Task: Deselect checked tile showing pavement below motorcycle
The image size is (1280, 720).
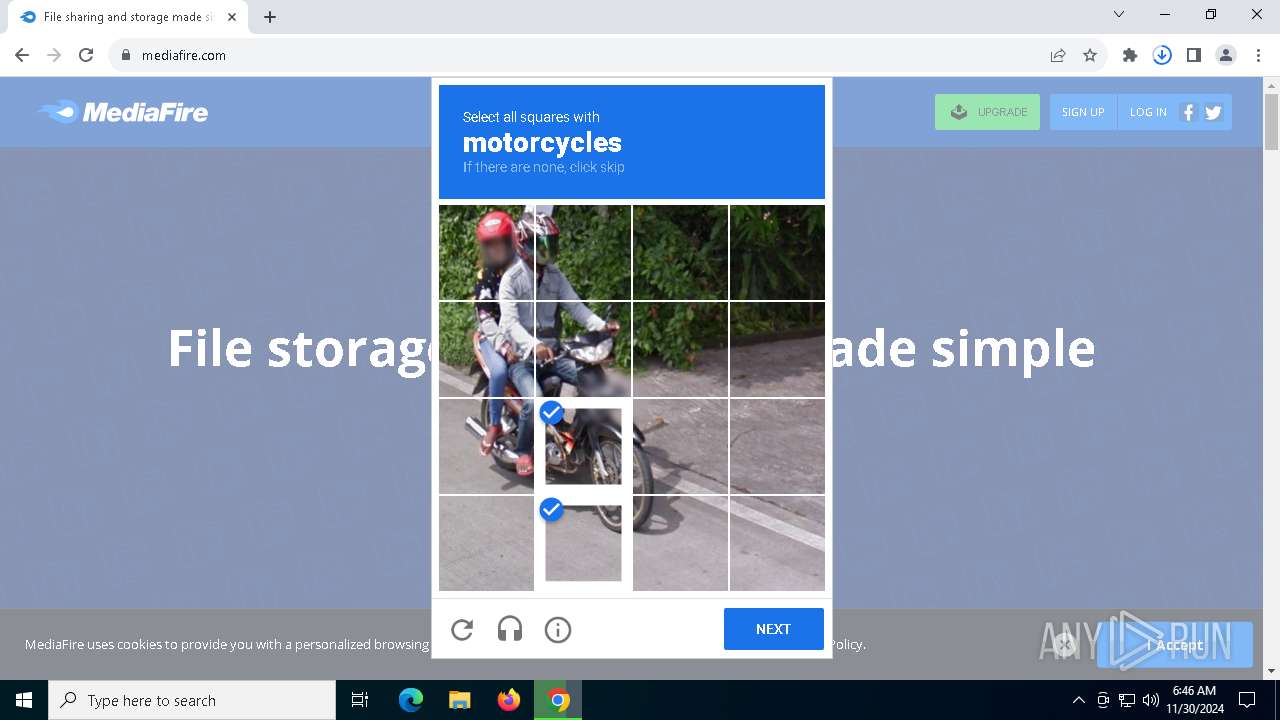Action: click(583, 543)
